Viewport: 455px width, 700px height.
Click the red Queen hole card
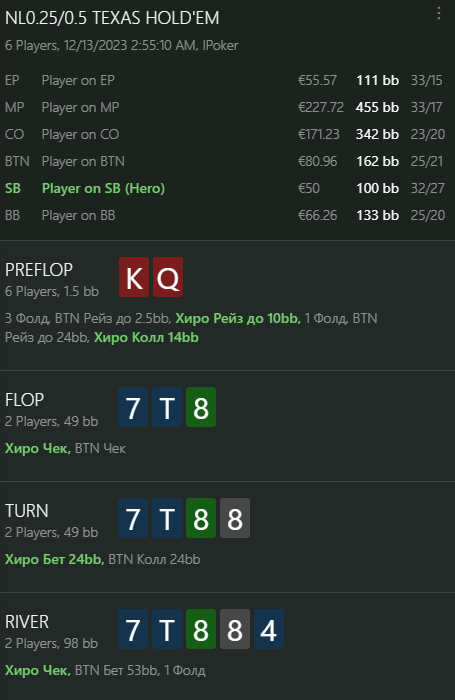[x=168, y=277]
